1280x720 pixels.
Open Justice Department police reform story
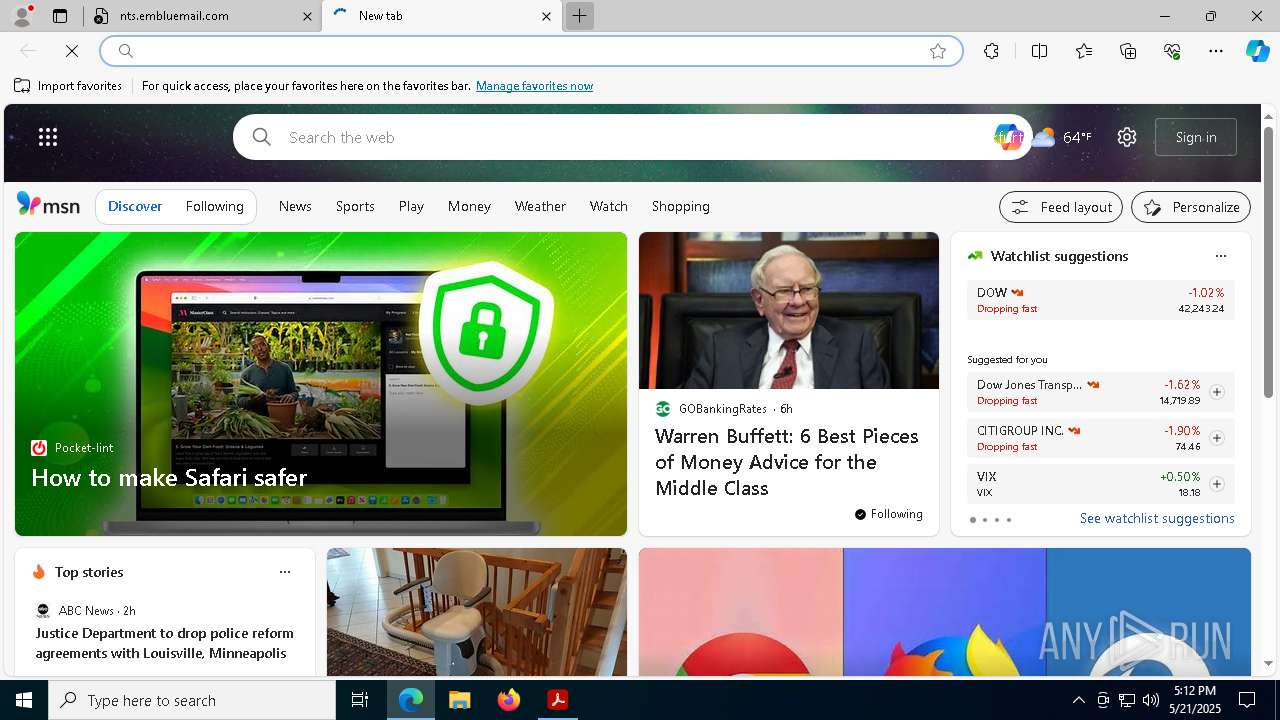(x=164, y=643)
